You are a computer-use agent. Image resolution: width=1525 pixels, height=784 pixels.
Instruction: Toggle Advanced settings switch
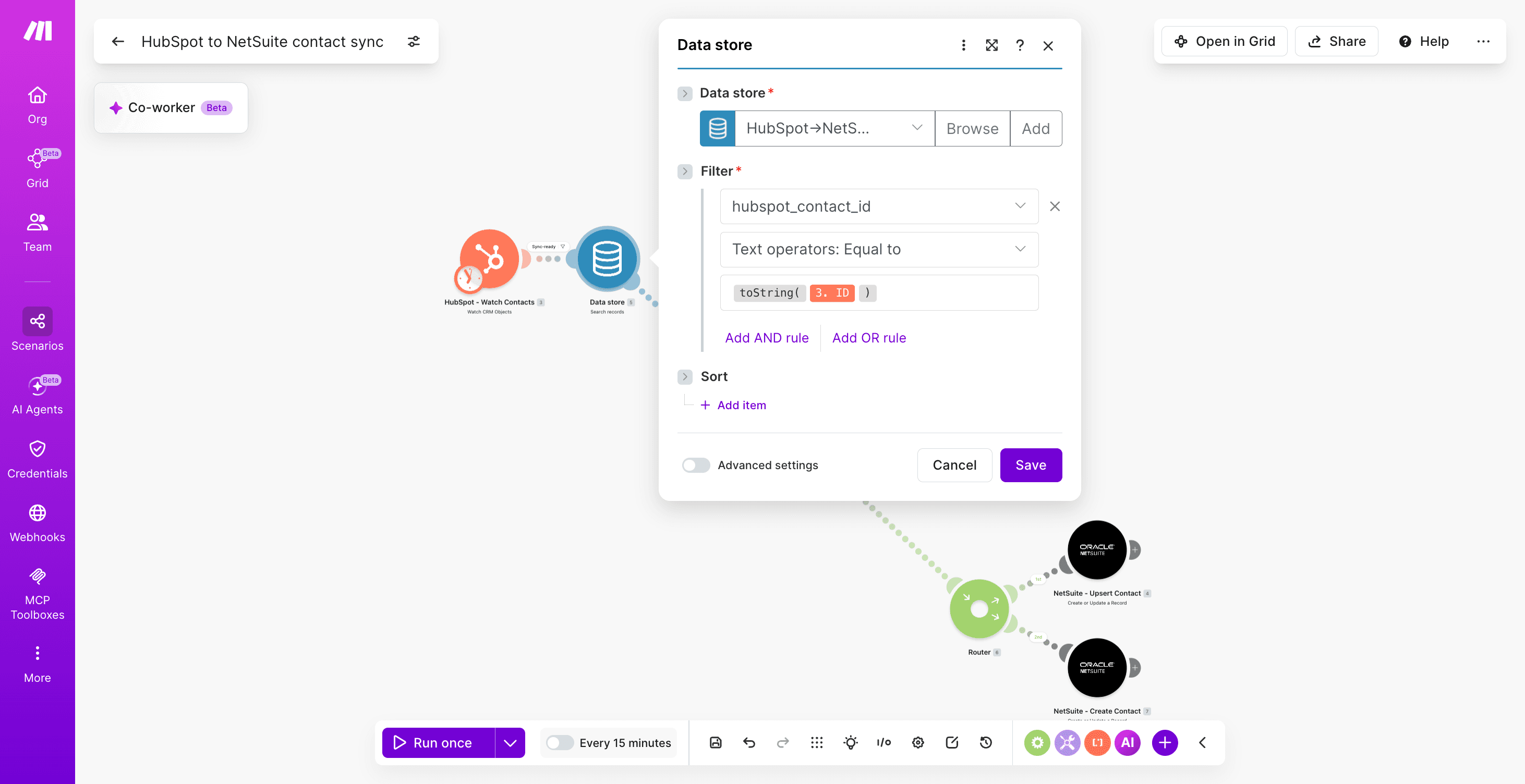[696, 465]
